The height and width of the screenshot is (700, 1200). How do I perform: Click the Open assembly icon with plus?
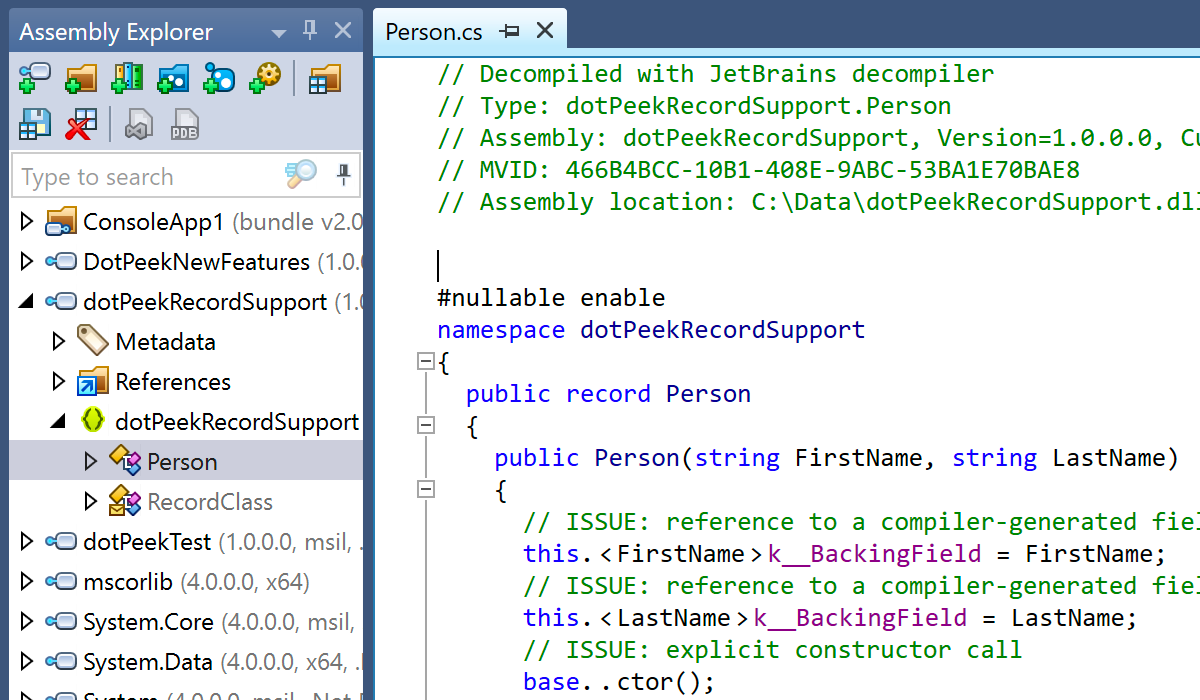(x=34, y=77)
